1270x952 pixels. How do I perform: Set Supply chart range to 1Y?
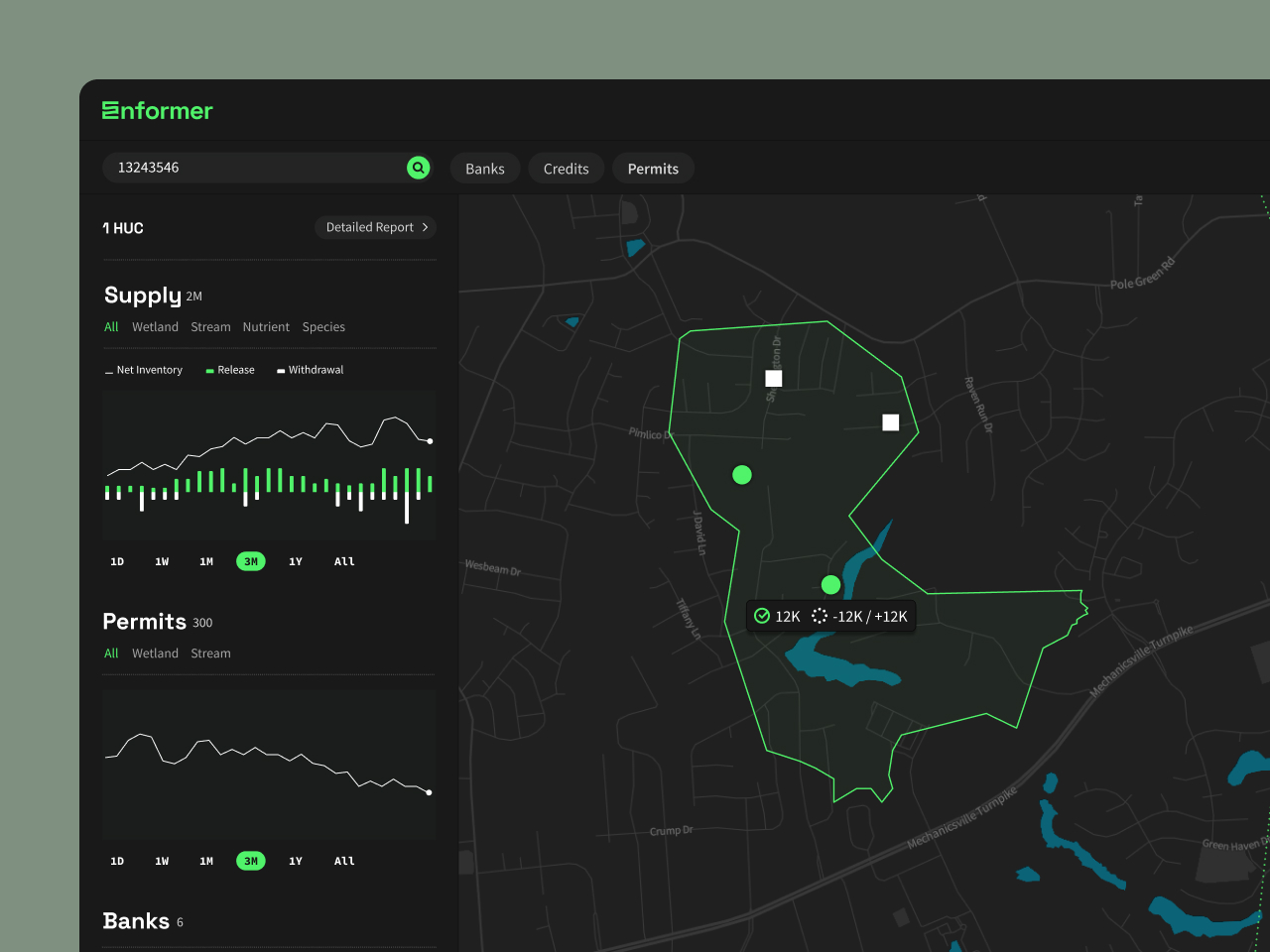[296, 561]
